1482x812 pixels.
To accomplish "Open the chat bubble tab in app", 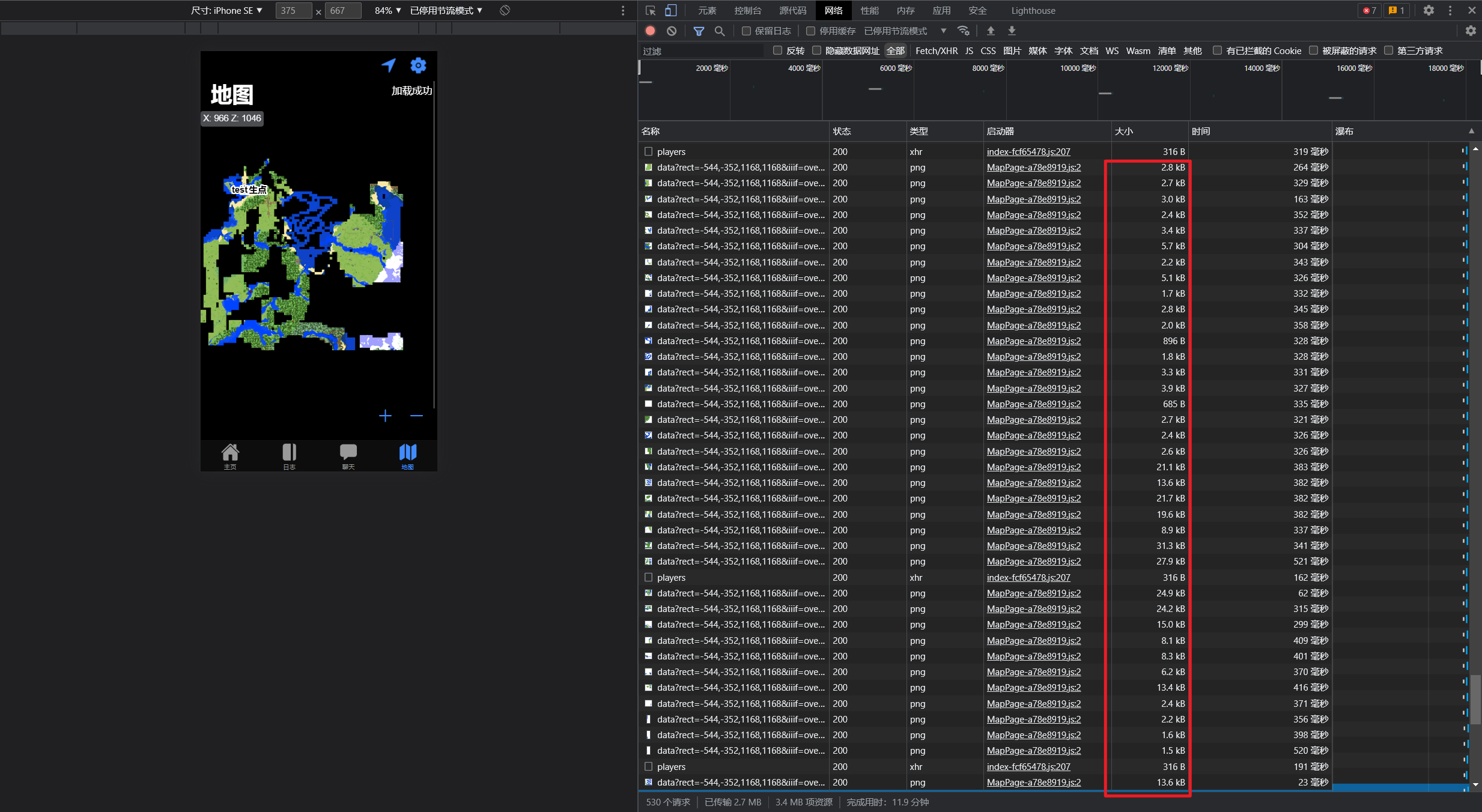I will click(x=348, y=456).
